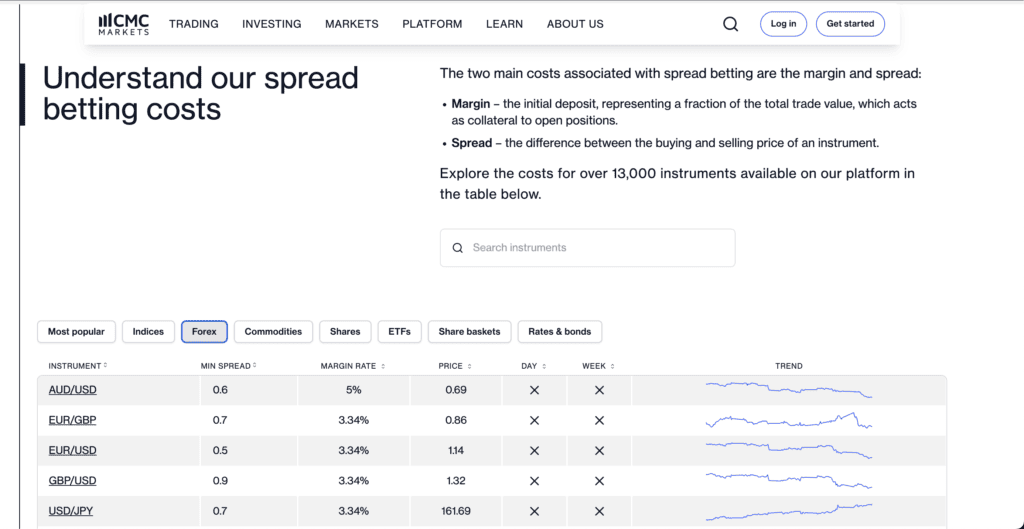The width and height of the screenshot is (1024, 529).
Task: Select the Most popular tab
Action: pyautogui.click(x=76, y=332)
